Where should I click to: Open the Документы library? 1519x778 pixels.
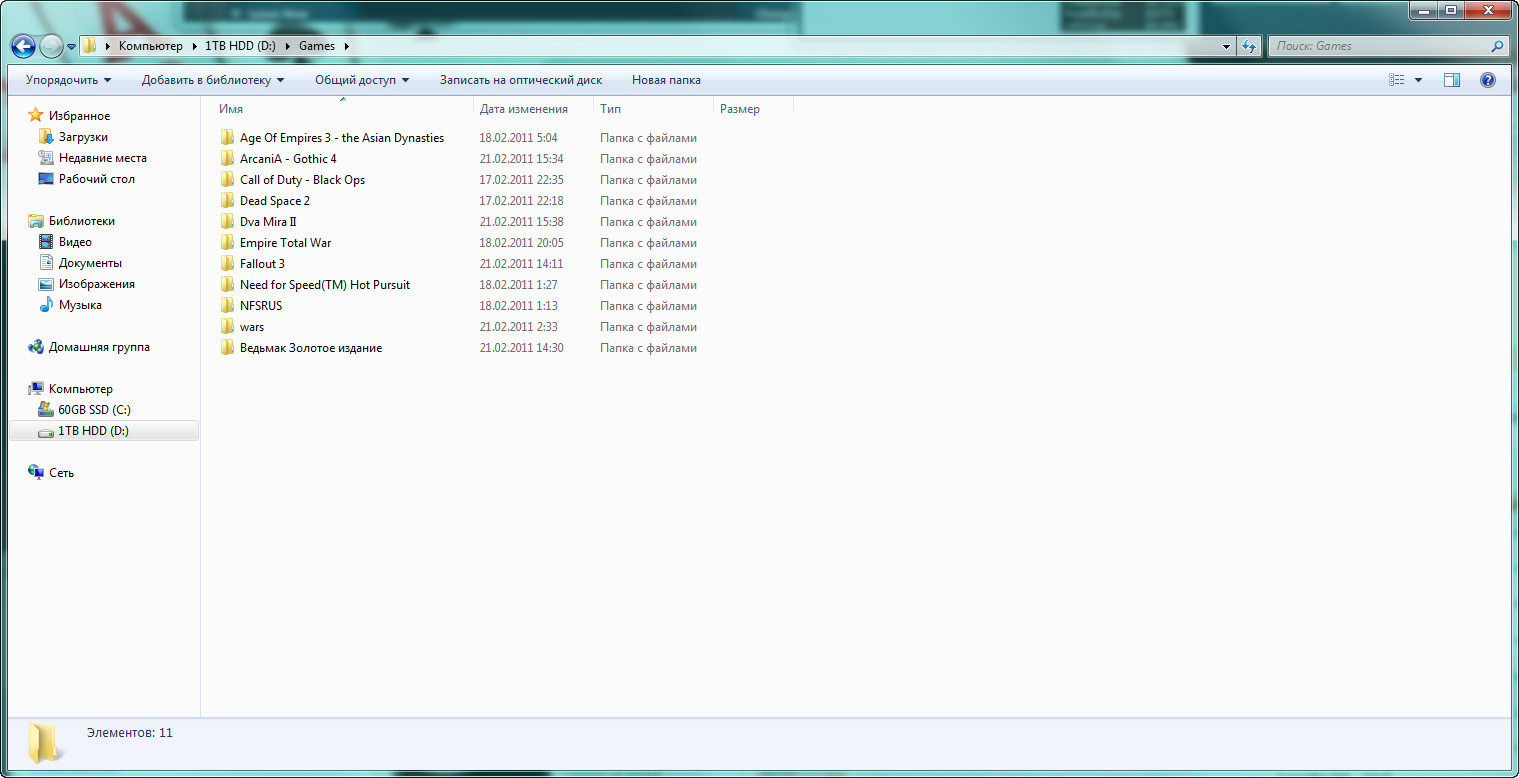click(90, 263)
